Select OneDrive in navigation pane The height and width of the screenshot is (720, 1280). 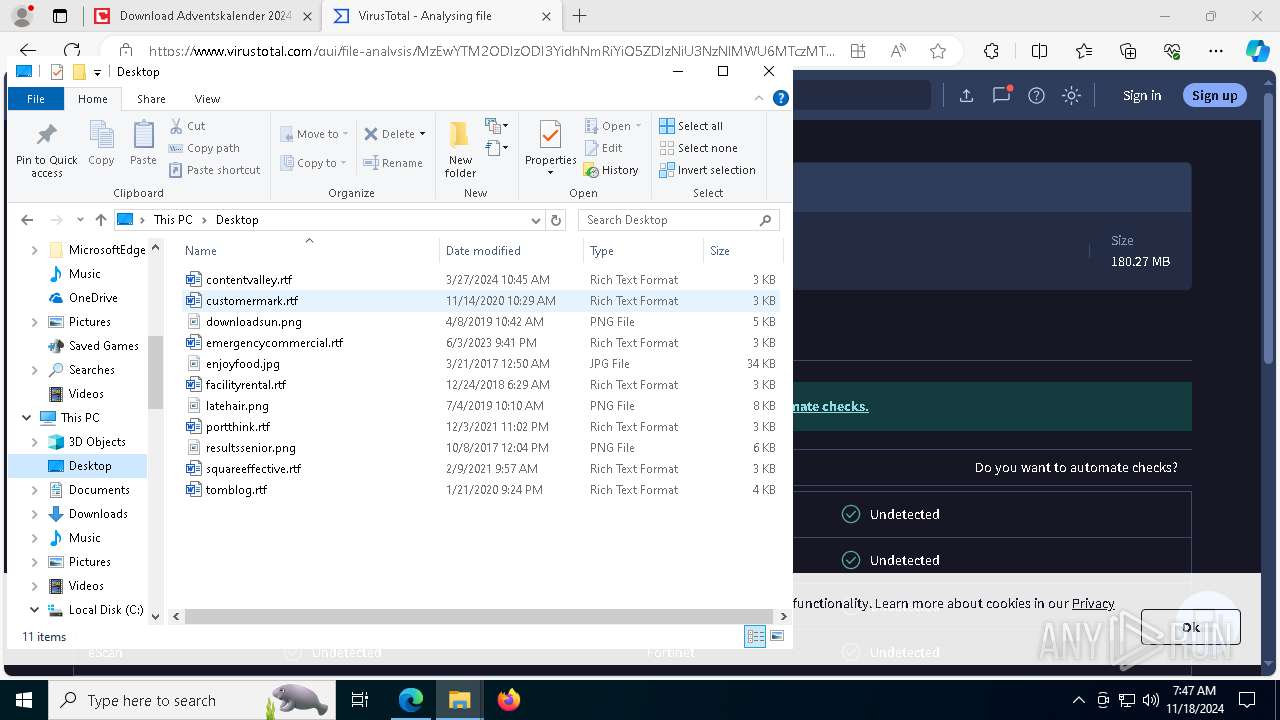point(93,298)
